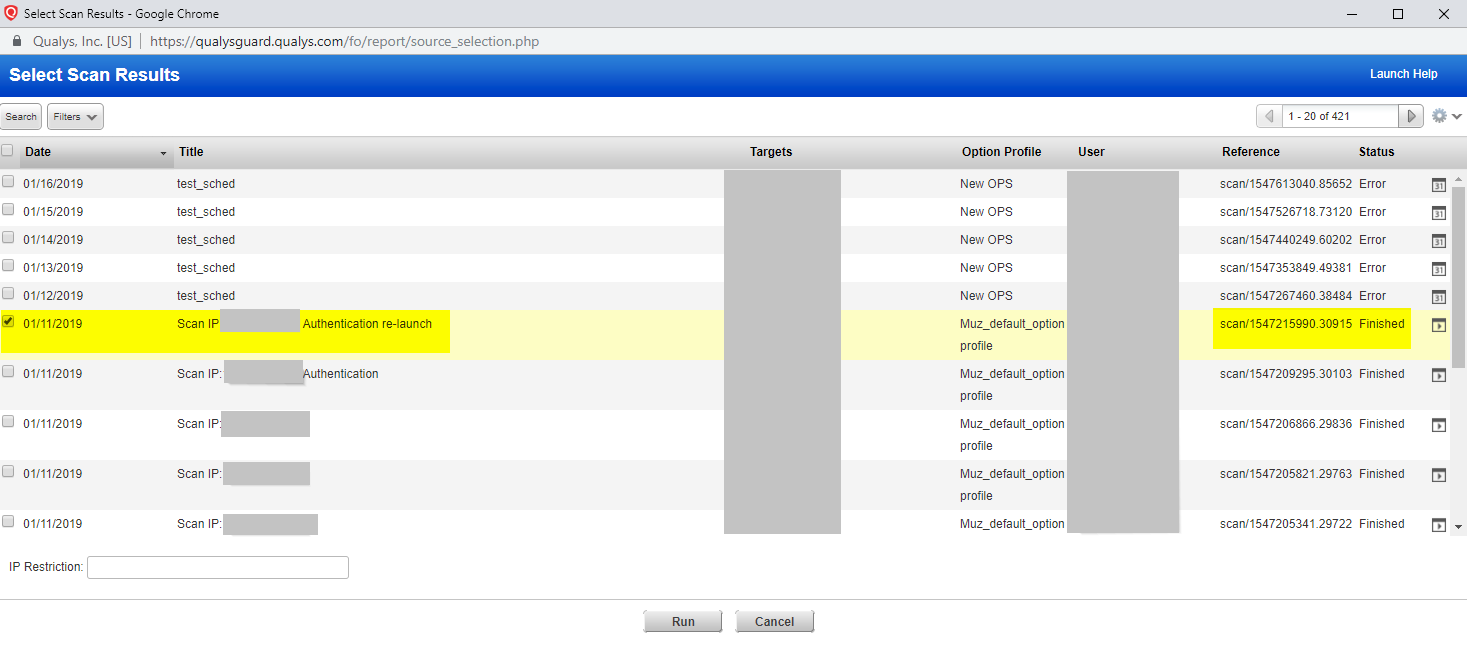Click the sort arrow on the Date column
This screenshot has height=655, width=1467.
pyautogui.click(x=163, y=153)
